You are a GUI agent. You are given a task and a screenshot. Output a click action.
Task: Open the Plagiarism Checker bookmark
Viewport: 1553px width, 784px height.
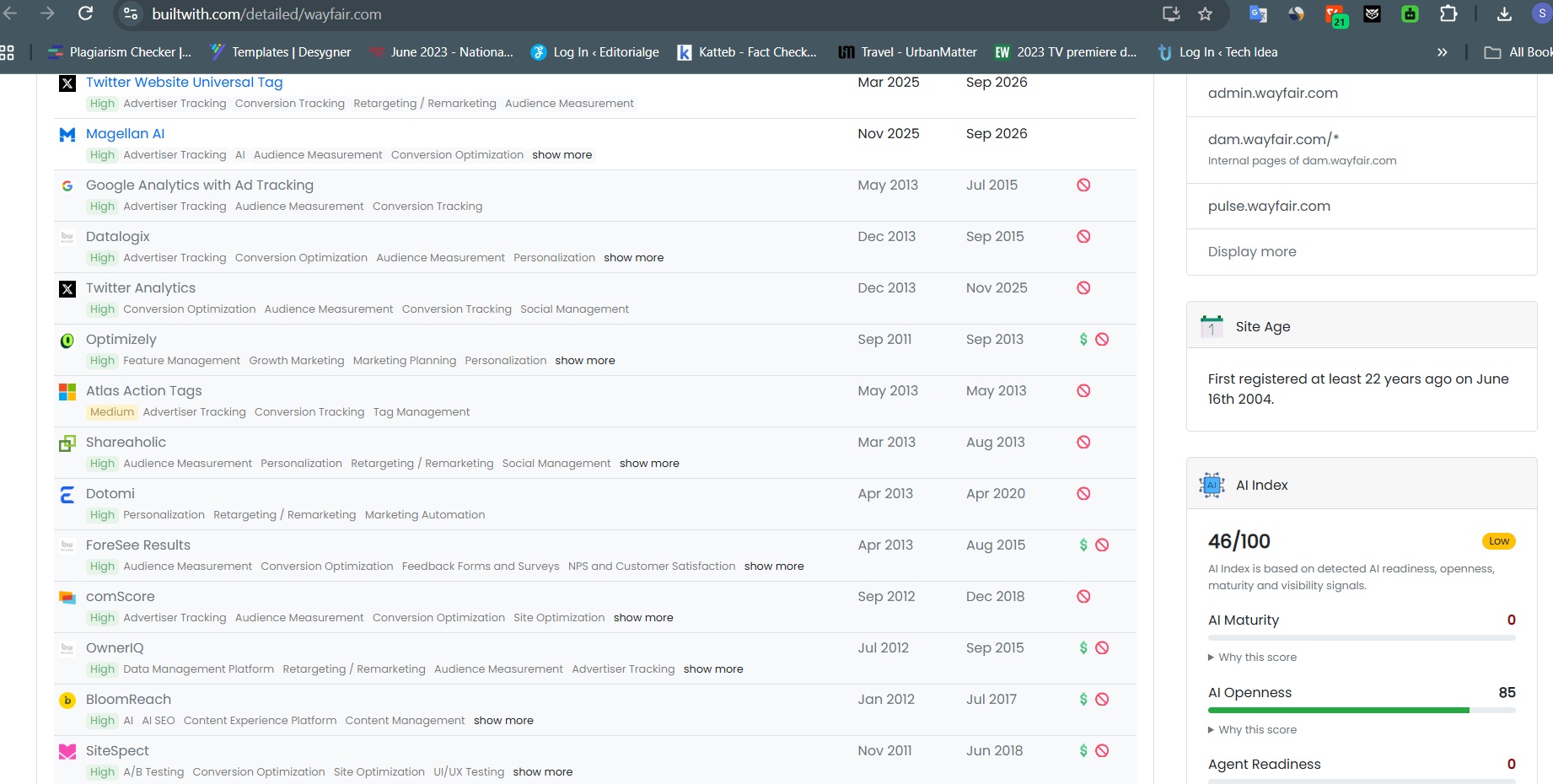119,52
